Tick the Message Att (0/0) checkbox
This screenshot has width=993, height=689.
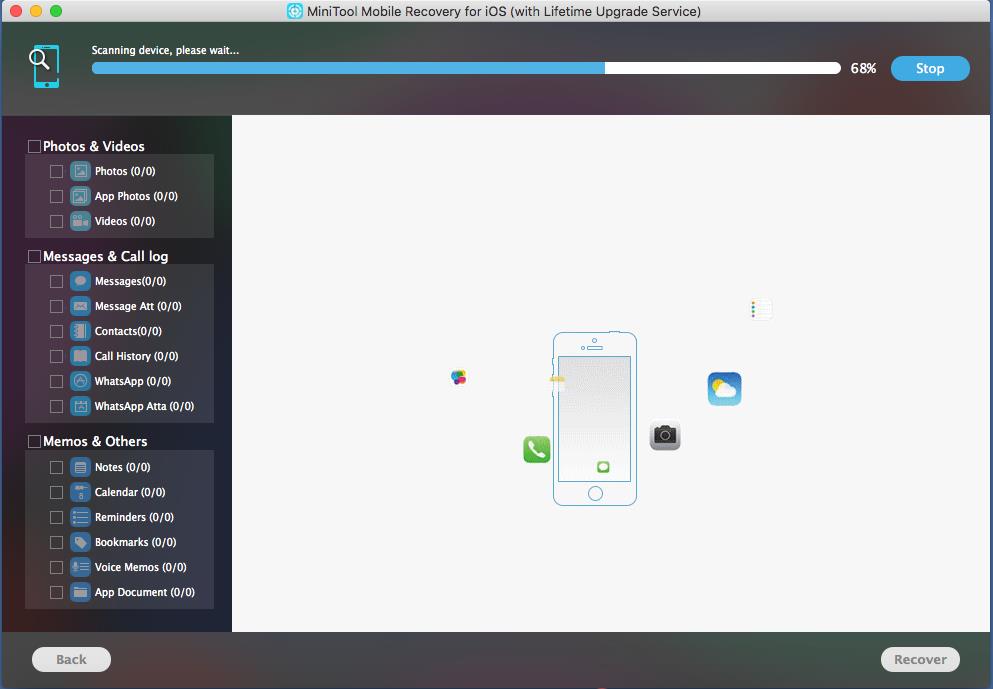coord(56,307)
